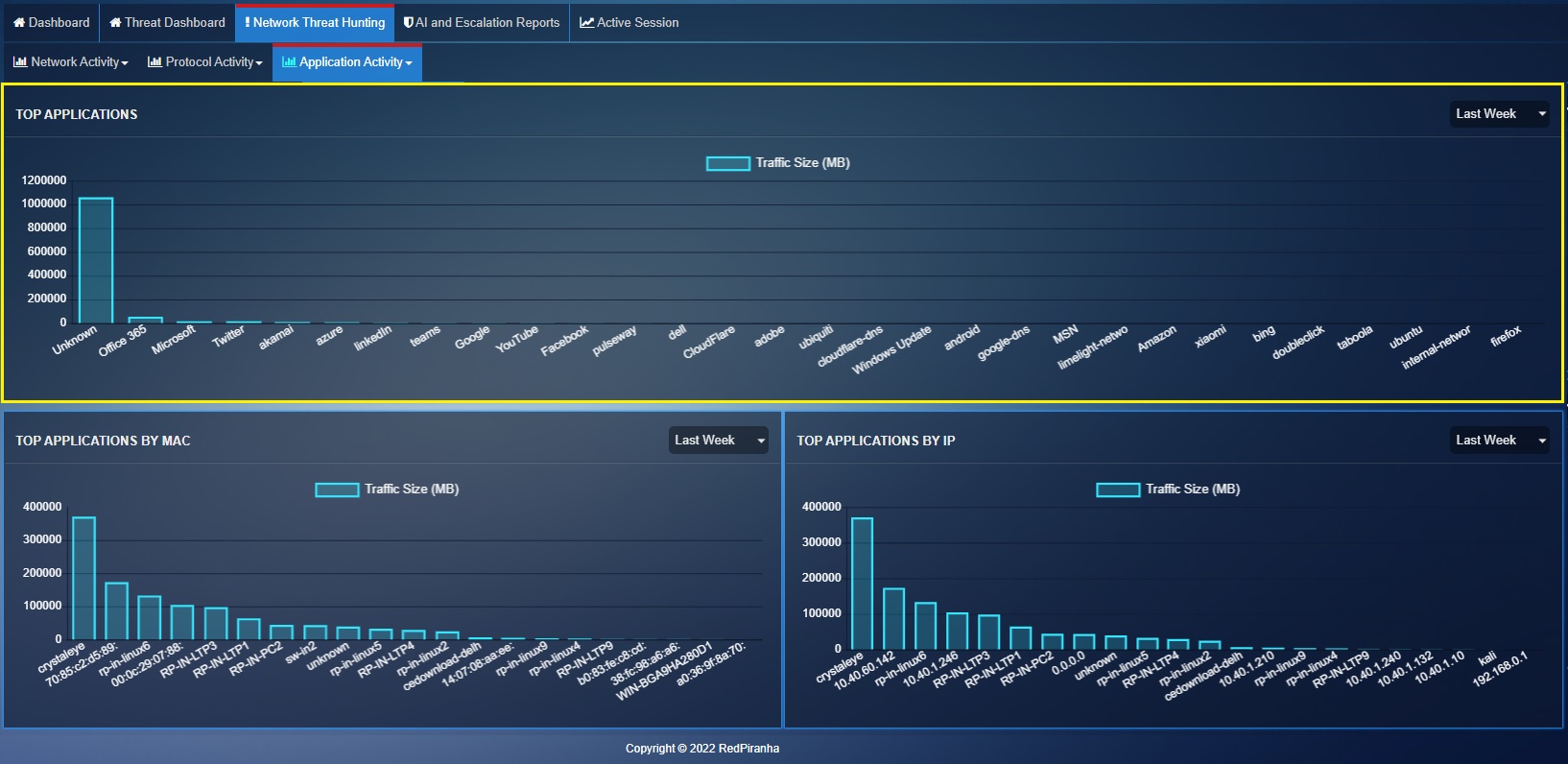The width and height of the screenshot is (1568, 764).
Task: Toggle Traffic Size legend in Top Applications chart
Action: [x=778, y=163]
